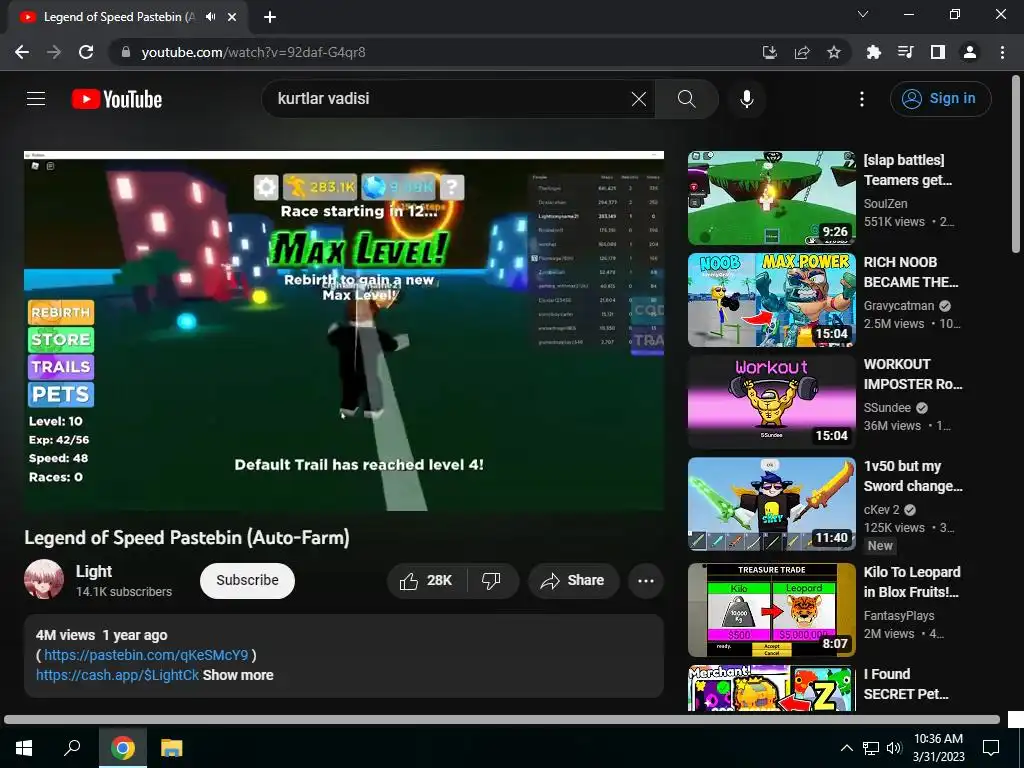This screenshot has width=1024, height=768.
Task: Open the Windows Start menu
Action: point(24,747)
